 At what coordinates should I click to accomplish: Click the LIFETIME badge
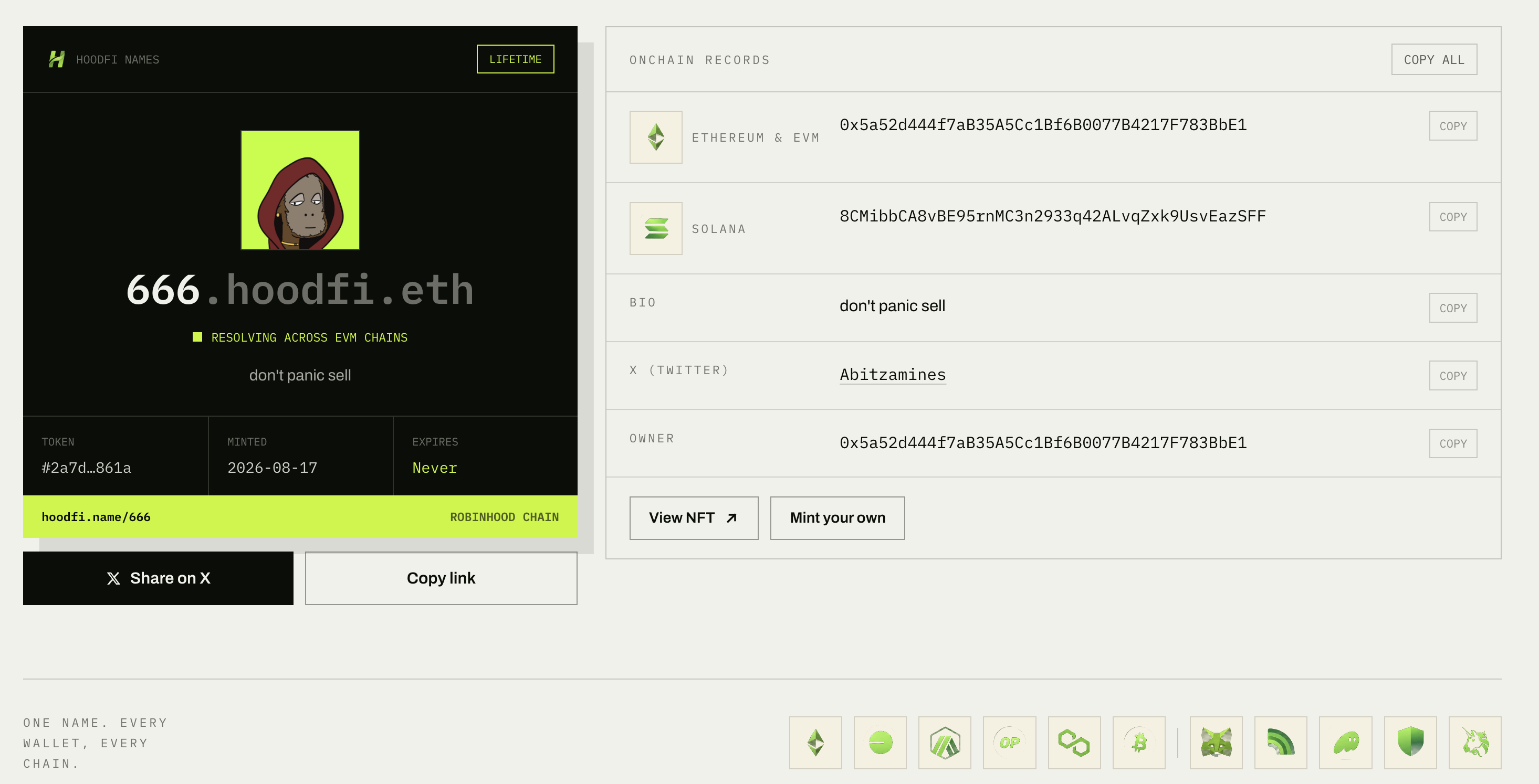515,59
